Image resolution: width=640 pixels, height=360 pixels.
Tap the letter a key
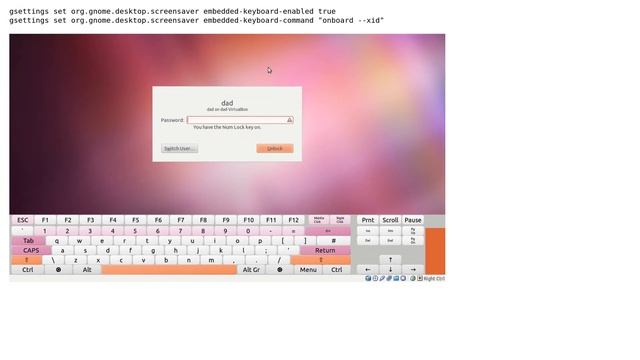coord(62,250)
